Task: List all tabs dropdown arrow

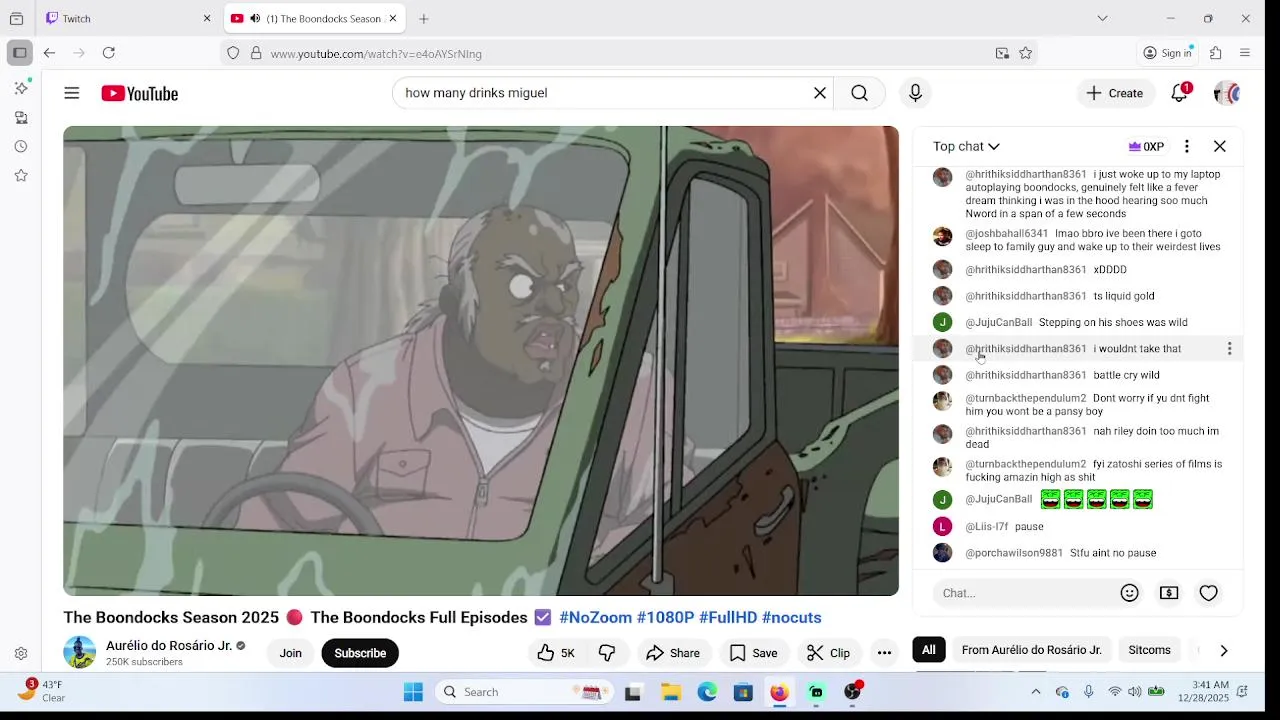Action: 1102,18
